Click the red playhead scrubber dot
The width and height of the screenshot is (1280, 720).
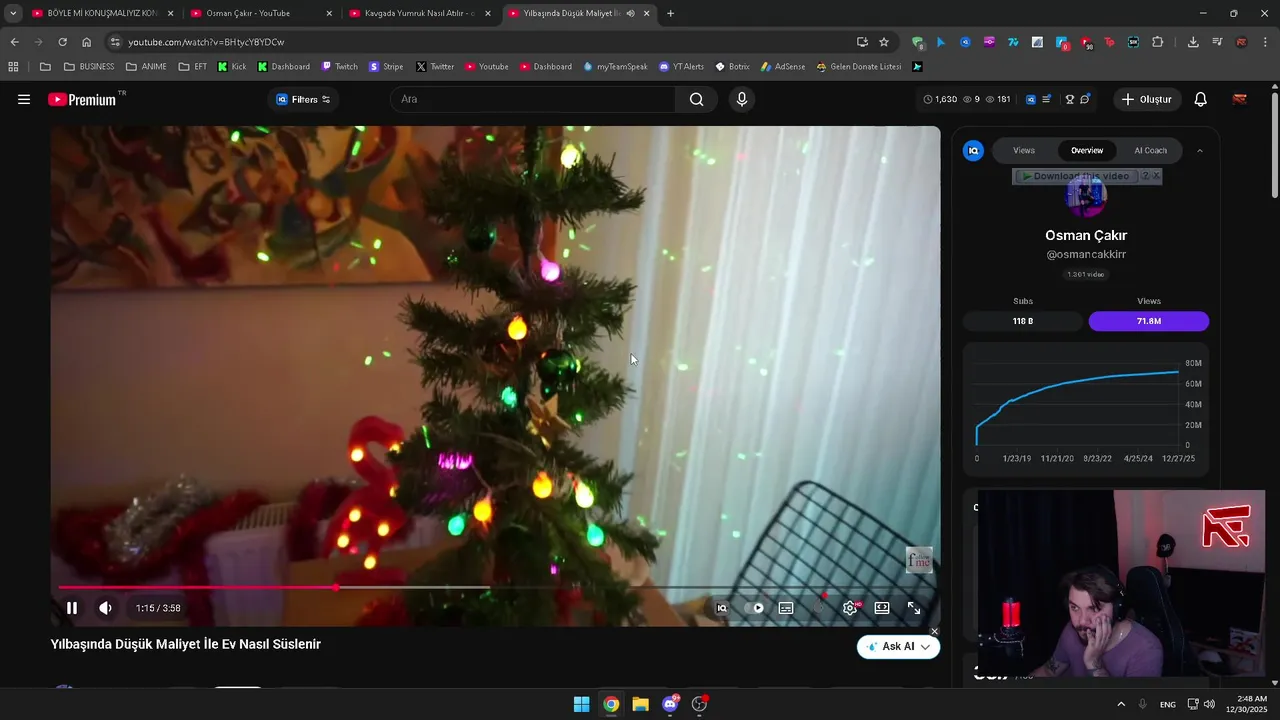coord(336,588)
